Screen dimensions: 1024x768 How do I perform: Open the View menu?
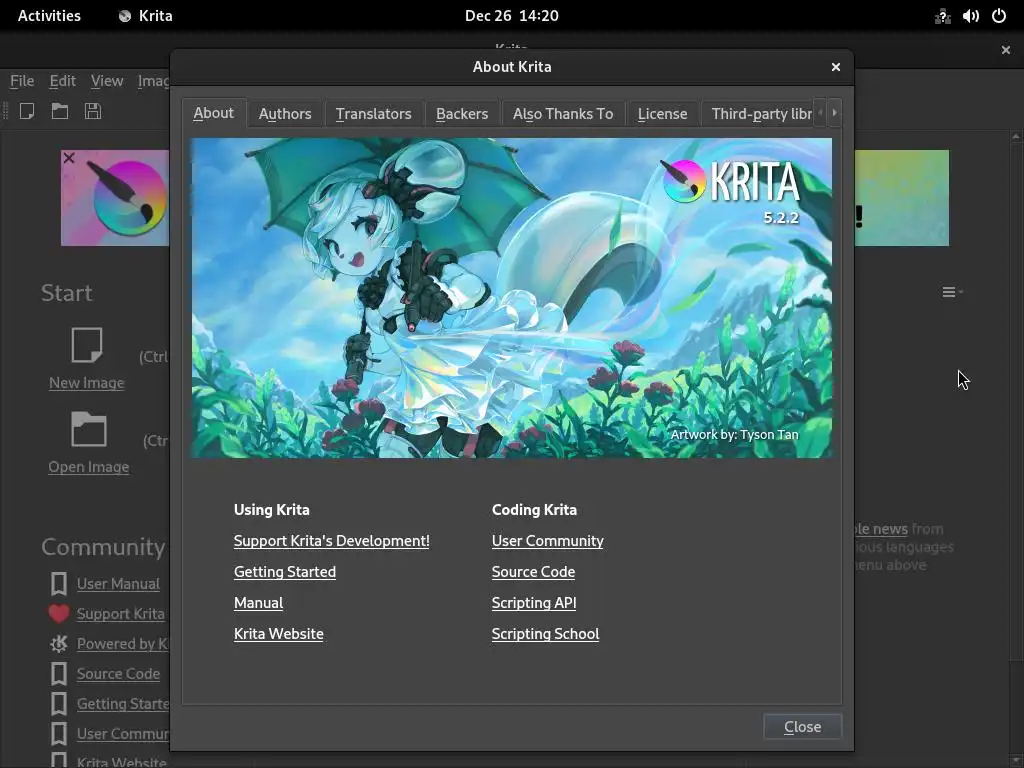pyautogui.click(x=107, y=81)
